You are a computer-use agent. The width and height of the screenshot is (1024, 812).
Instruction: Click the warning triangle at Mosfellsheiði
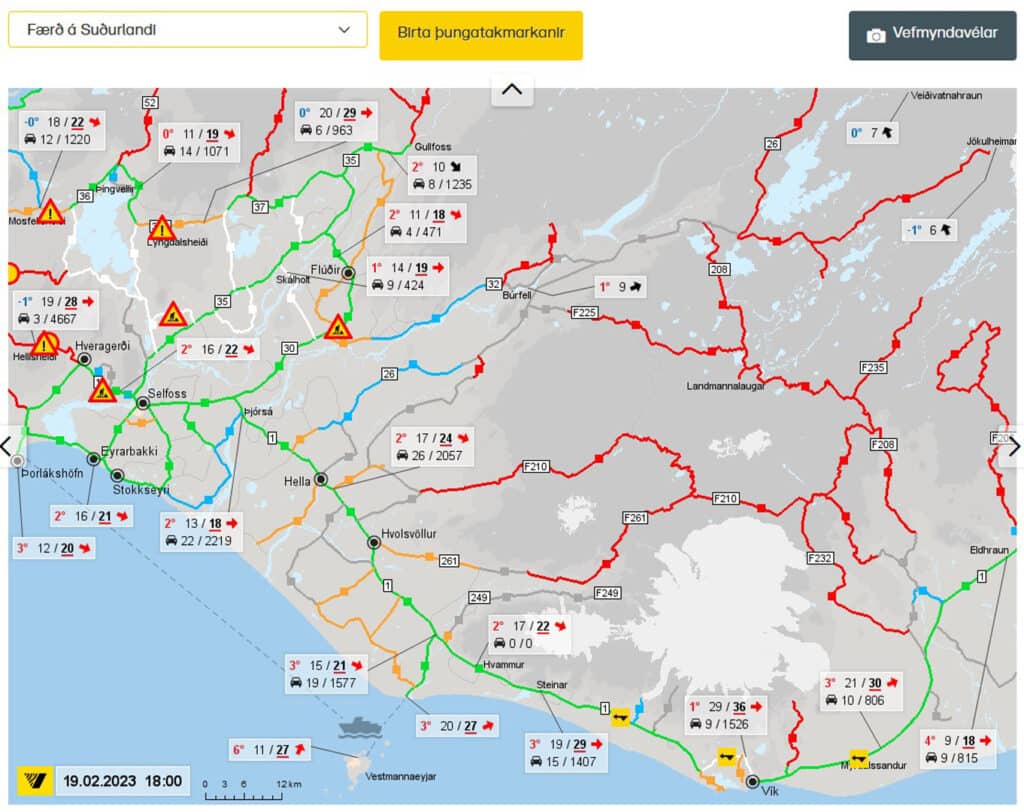coord(50,212)
